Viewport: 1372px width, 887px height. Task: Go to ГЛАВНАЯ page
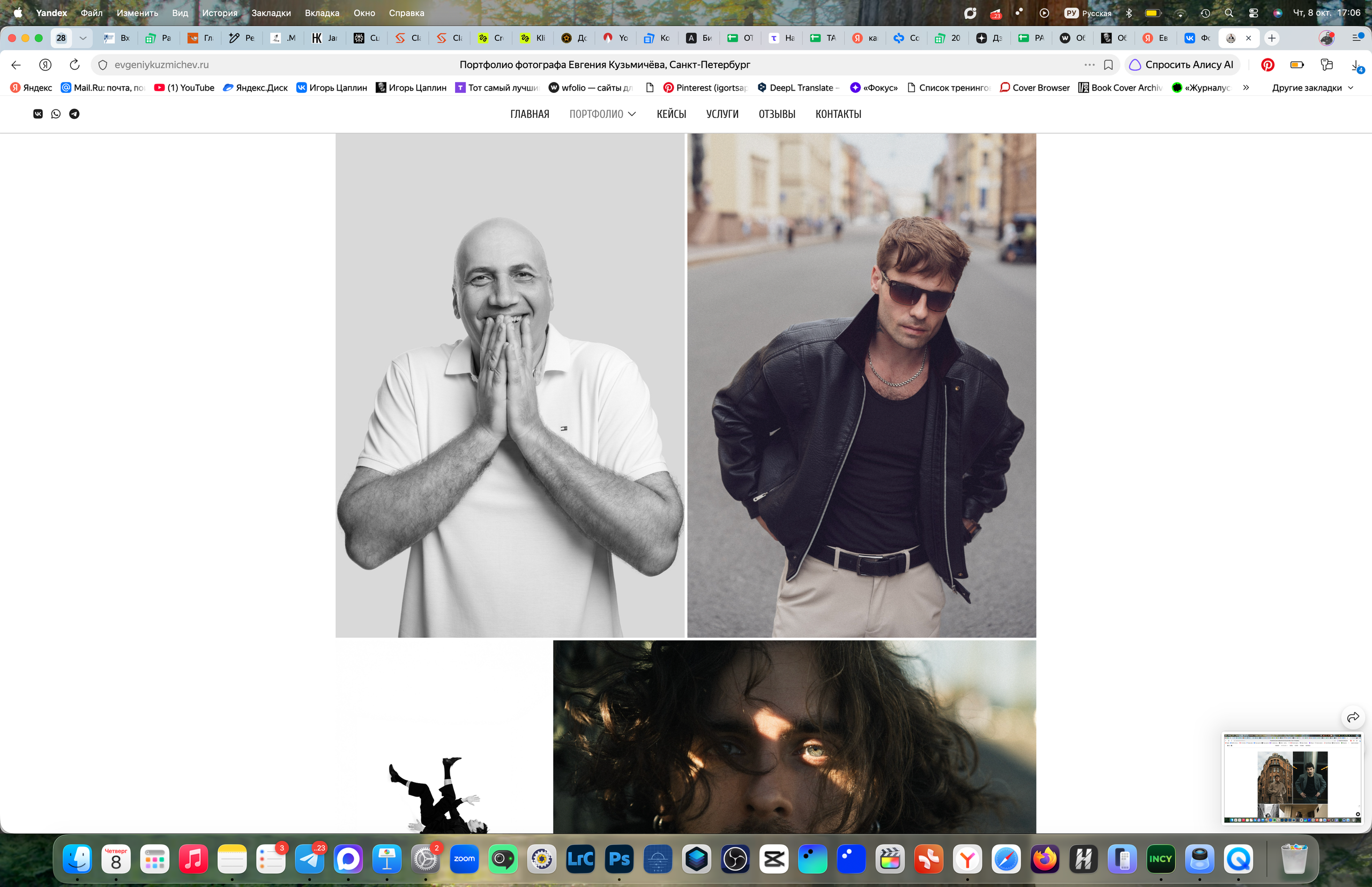(x=530, y=114)
